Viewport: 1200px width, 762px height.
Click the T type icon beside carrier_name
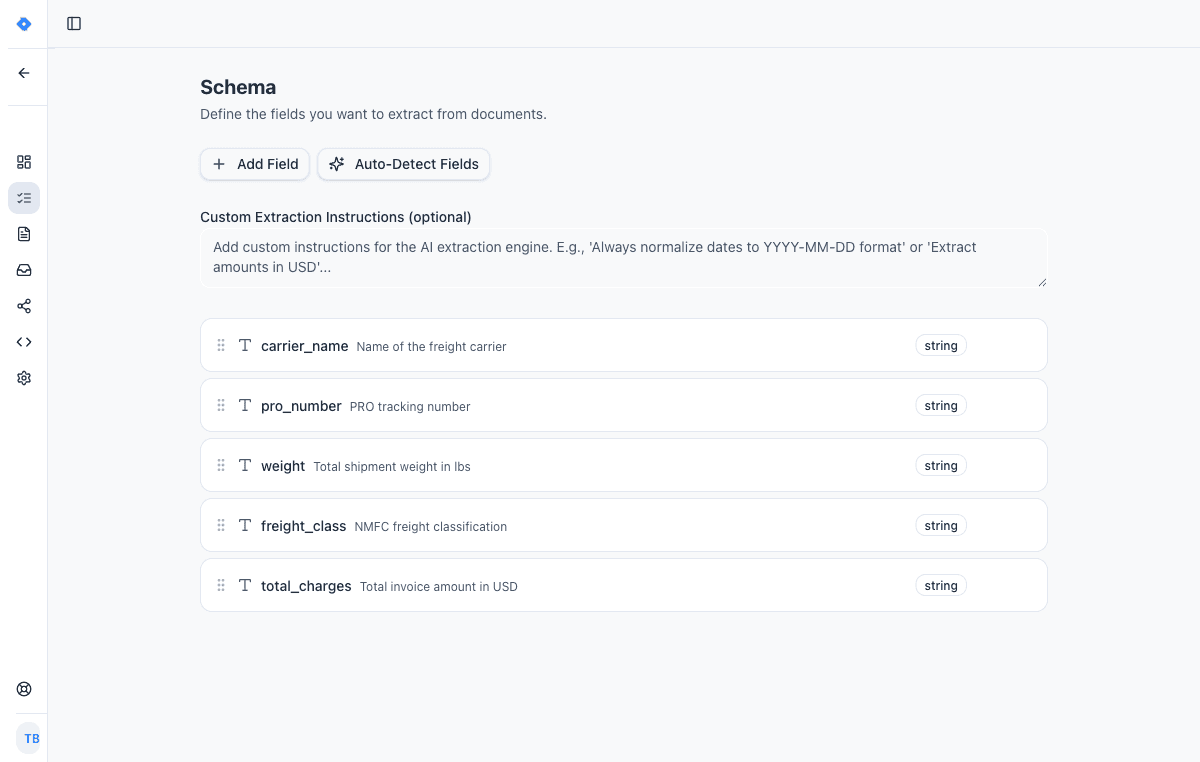coord(245,344)
